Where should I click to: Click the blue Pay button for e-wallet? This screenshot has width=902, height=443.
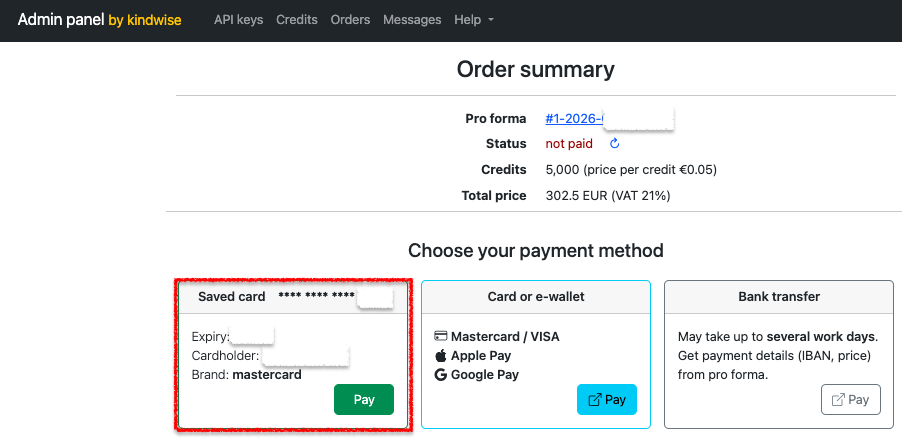coord(607,399)
